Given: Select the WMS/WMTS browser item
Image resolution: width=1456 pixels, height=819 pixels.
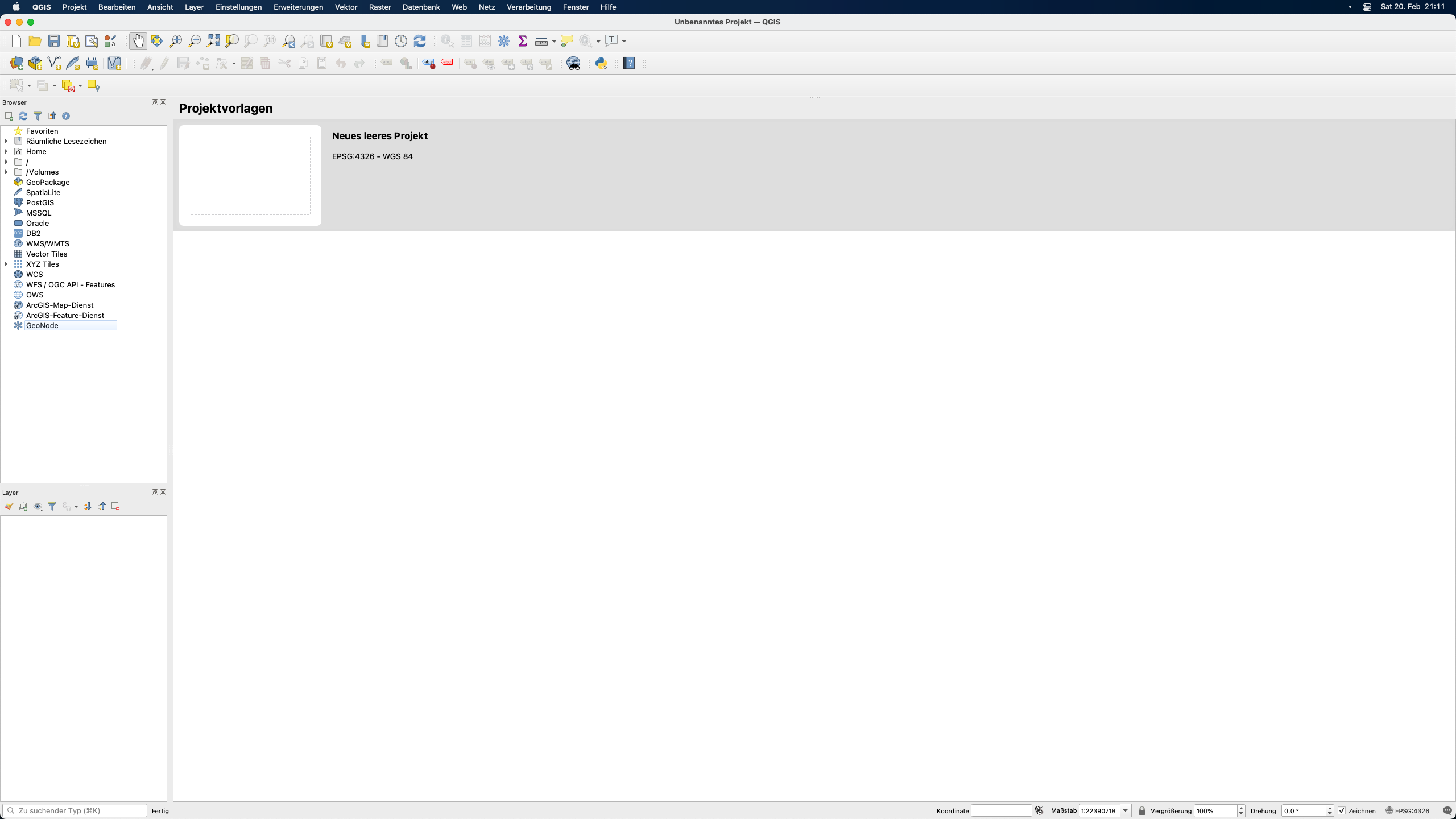Looking at the screenshot, I should pyautogui.click(x=48, y=243).
